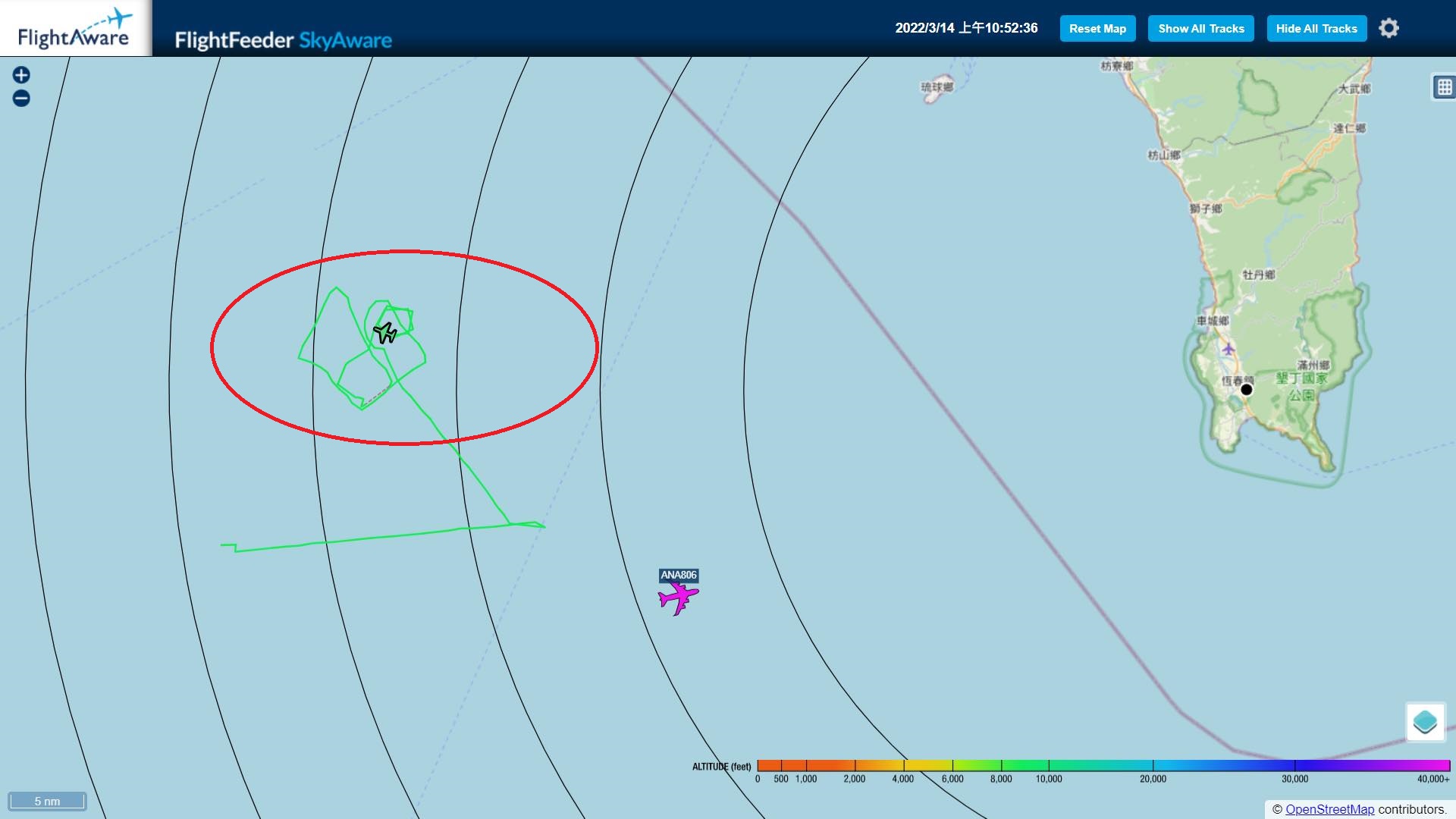Click the altitude color legend bar
1456x819 pixels.
coord(1103,765)
